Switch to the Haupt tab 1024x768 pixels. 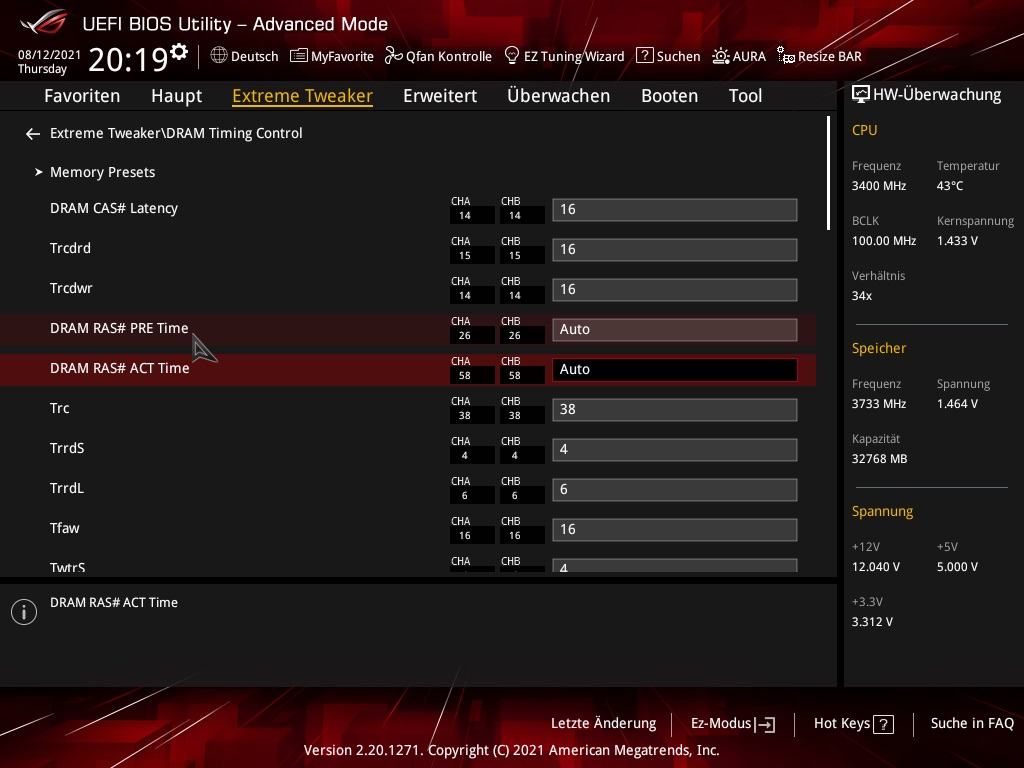coord(176,96)
